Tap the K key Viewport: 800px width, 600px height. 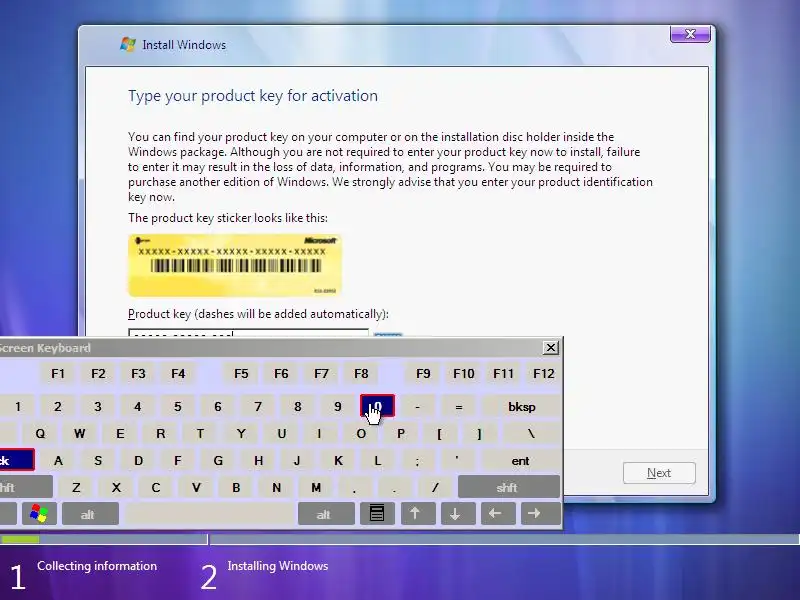tap(338, 461)
